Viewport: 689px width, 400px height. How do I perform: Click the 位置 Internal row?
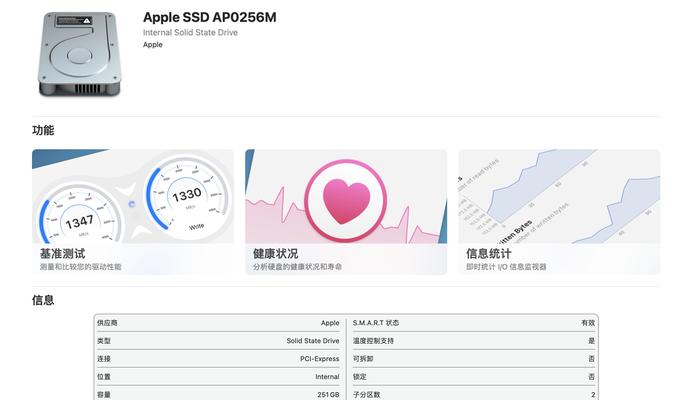point(218,377)
